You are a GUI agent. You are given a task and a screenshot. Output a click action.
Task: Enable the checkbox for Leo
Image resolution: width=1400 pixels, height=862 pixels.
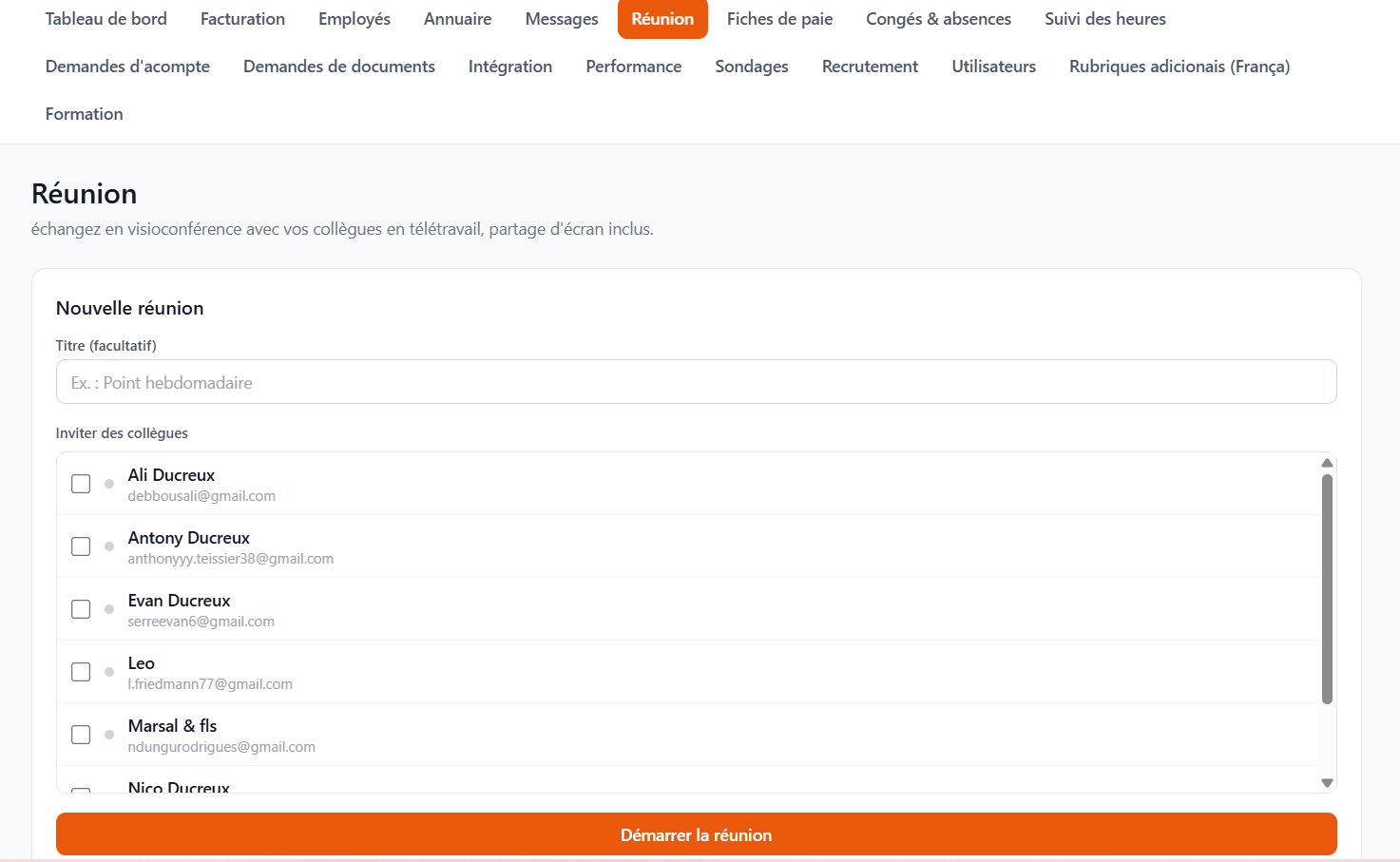[x=81, y=672]
